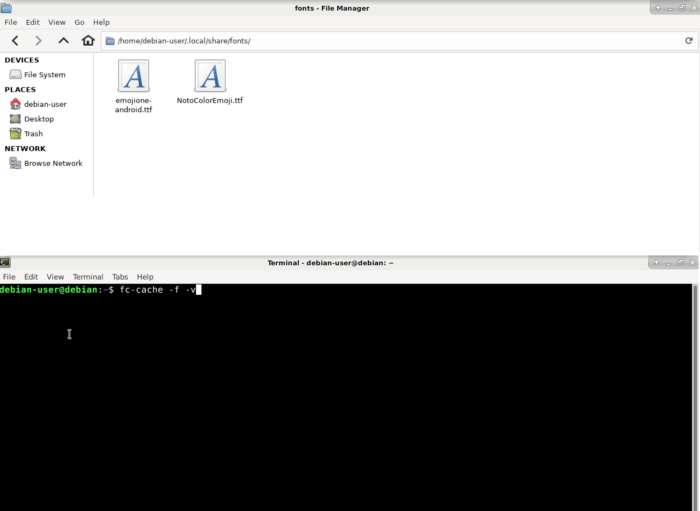Open File menu in Terminal
Screen dimensions: 700x511
[9, 277]
